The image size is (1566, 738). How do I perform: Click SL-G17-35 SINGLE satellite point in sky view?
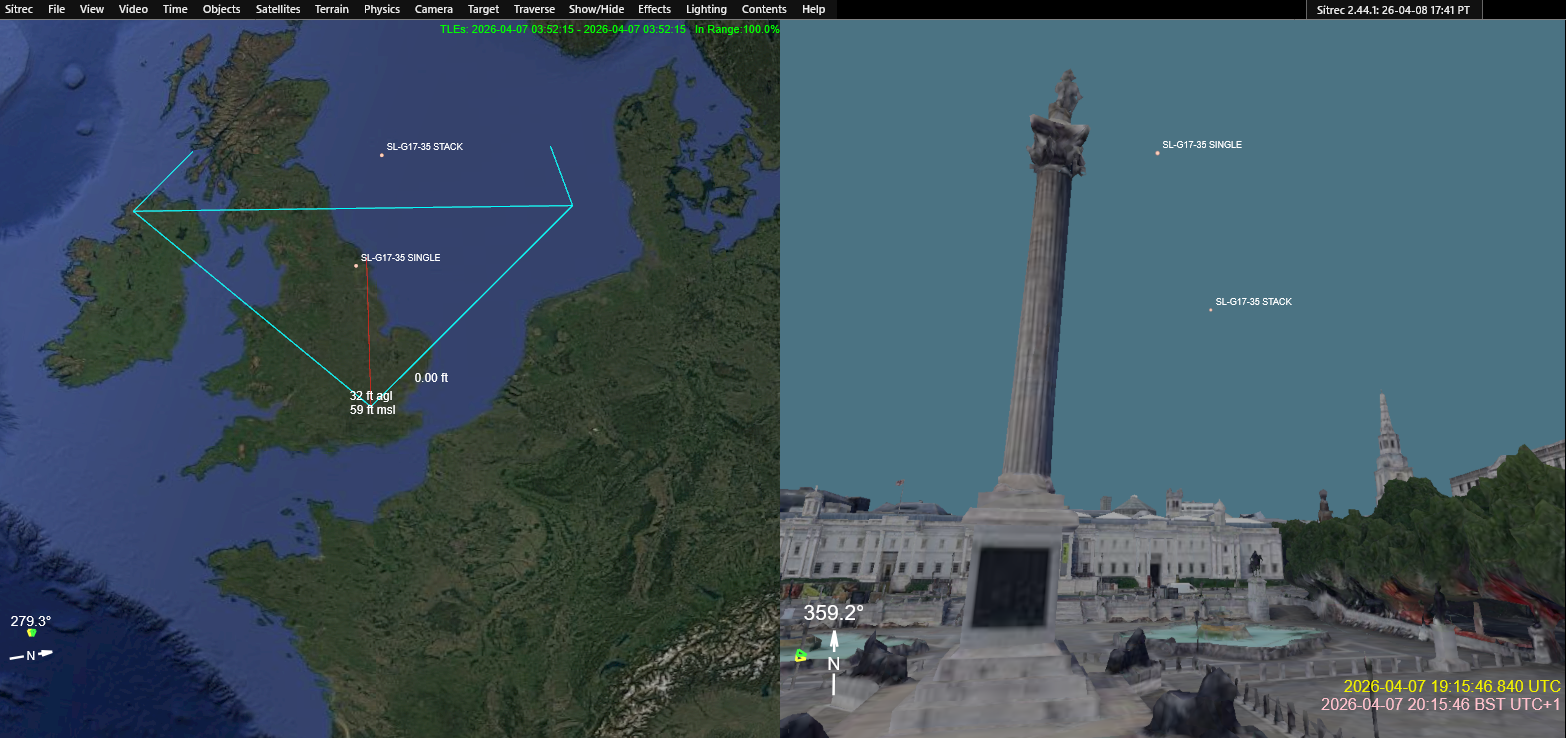point(1157,153)
